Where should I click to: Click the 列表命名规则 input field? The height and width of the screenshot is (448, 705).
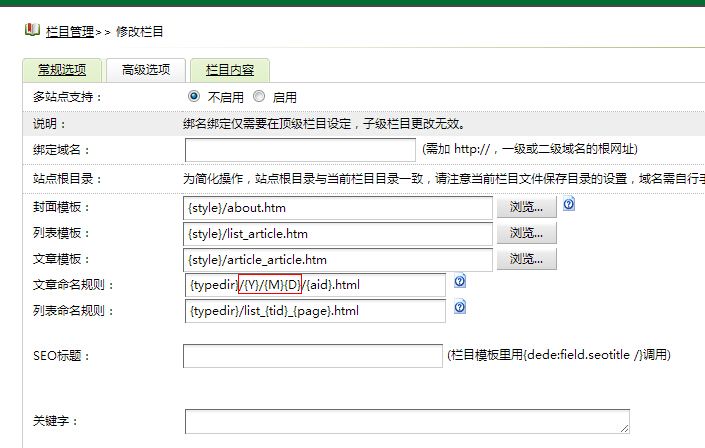[315, 311]
